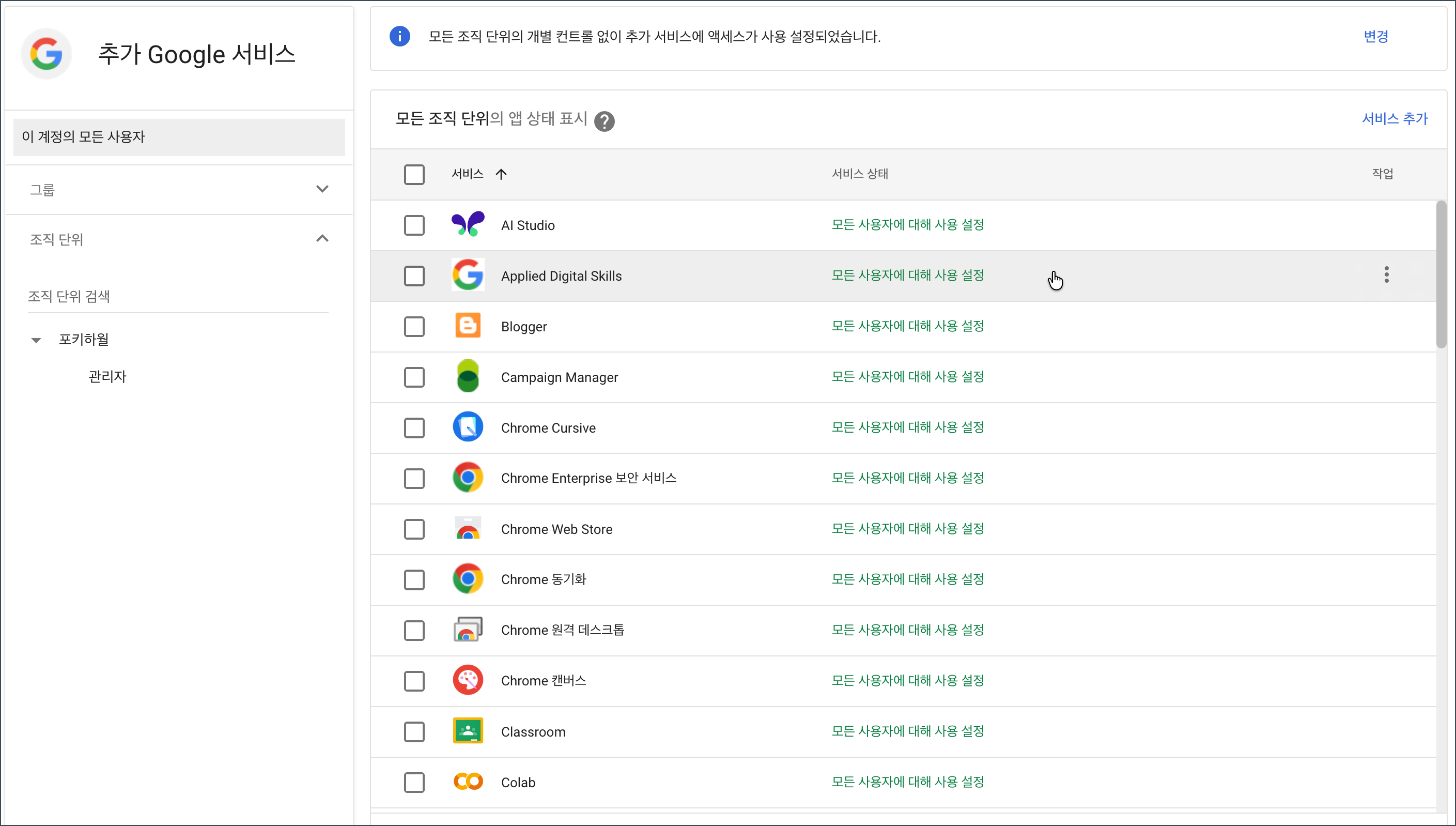Select the Chrome 동기화 checkbox
1456x826 pixels.
414,580
